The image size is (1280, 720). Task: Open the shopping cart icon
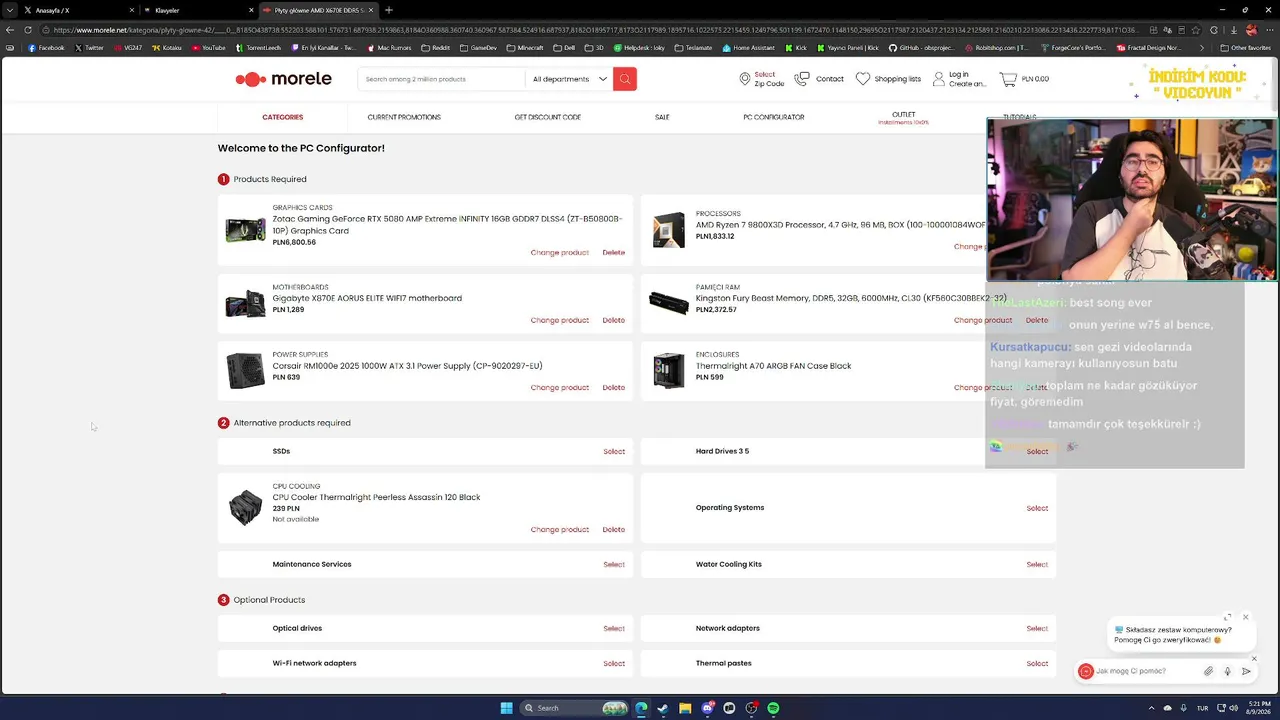click(1008, 79)
